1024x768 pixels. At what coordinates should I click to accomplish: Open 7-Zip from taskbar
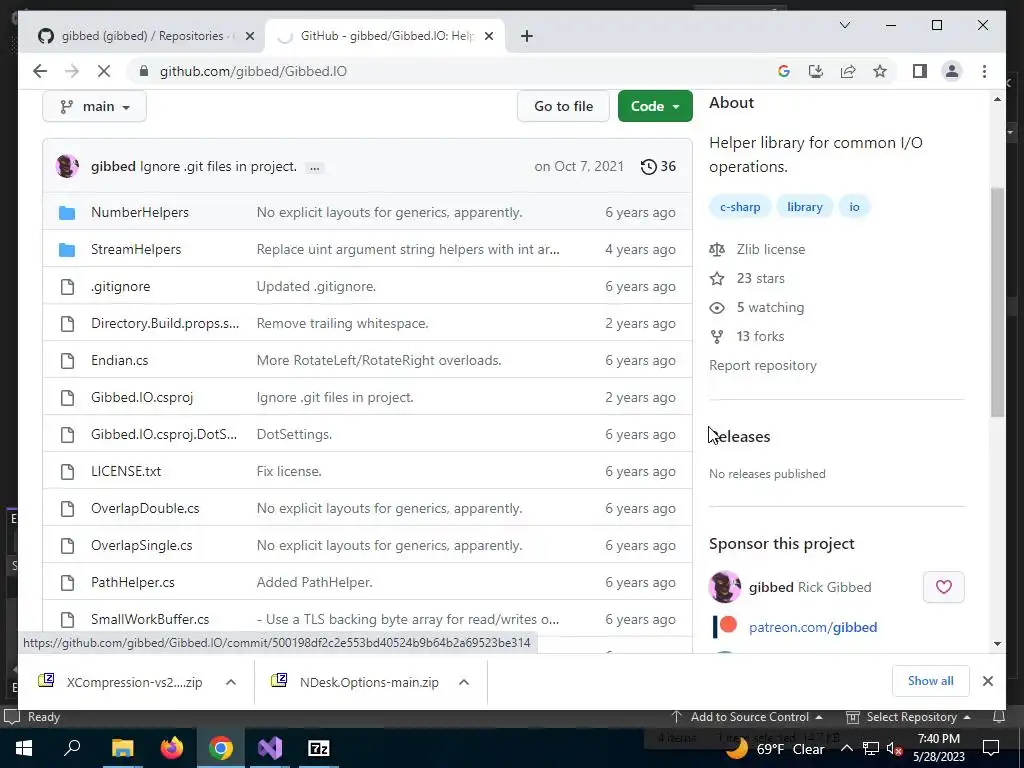click(x=319, y=748)
